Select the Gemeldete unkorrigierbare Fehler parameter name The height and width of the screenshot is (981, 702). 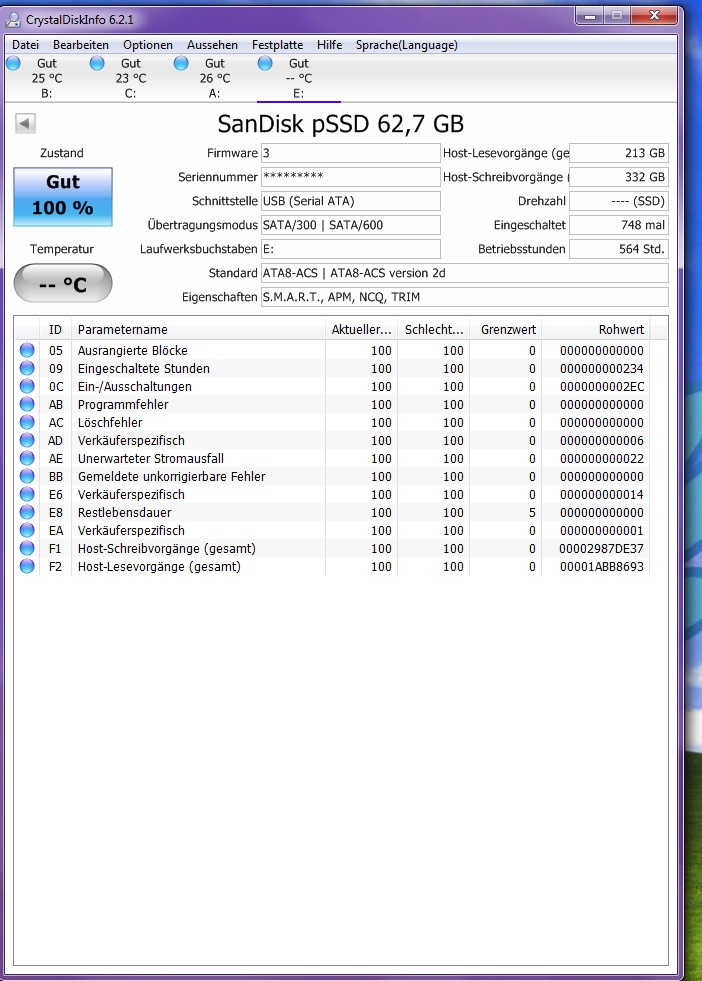(x=171, y=476)
